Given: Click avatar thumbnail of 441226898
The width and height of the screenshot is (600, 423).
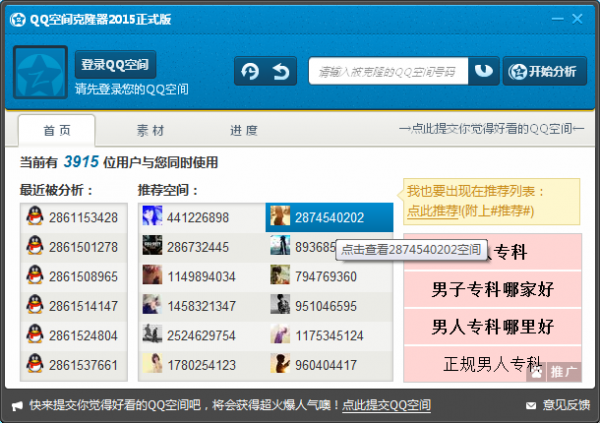Looking at the screenshot, I should point(152,216).
